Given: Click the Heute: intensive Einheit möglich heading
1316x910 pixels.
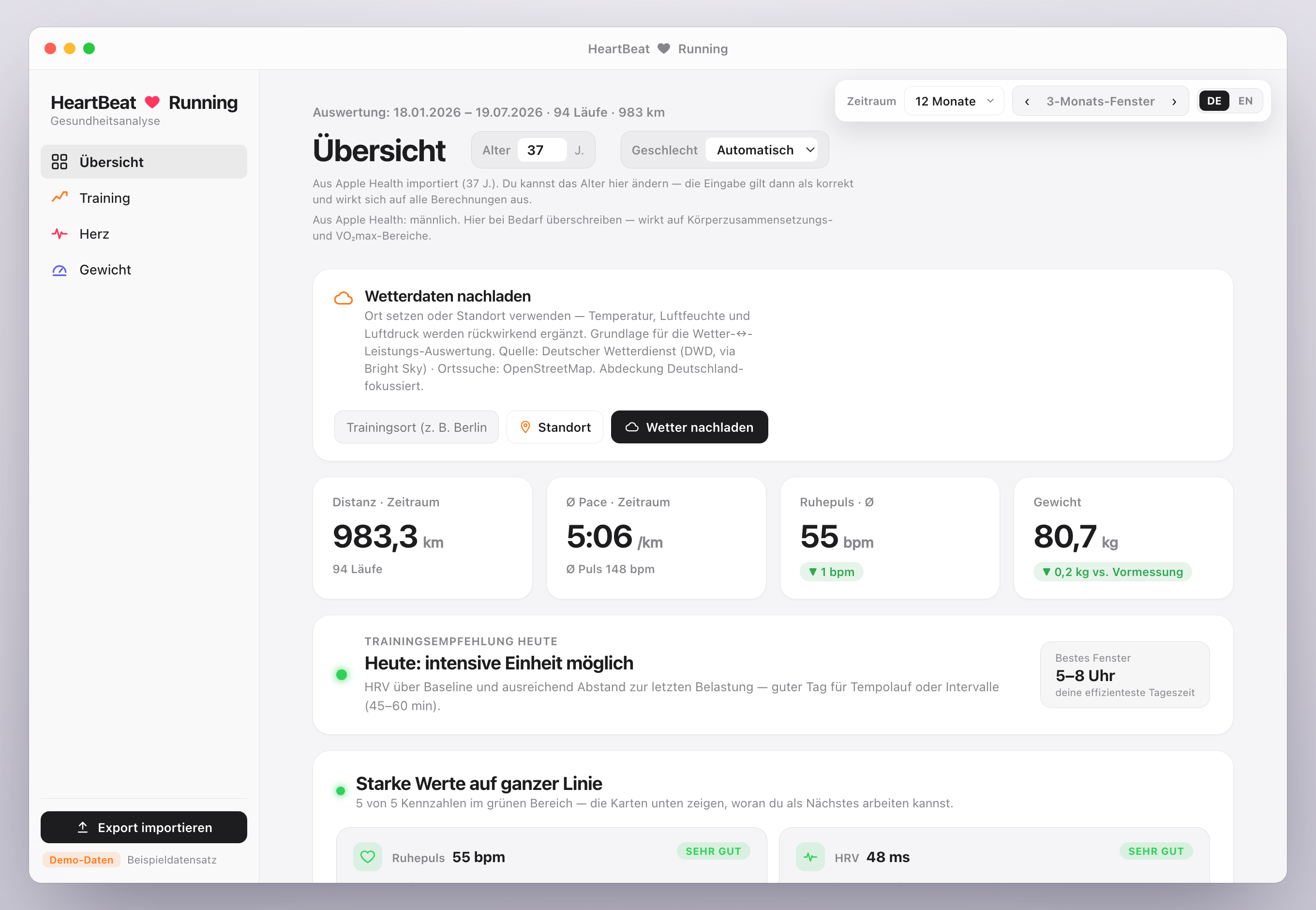Looking at the screenshot, I should pyautogui.click(x=499, y=663).
